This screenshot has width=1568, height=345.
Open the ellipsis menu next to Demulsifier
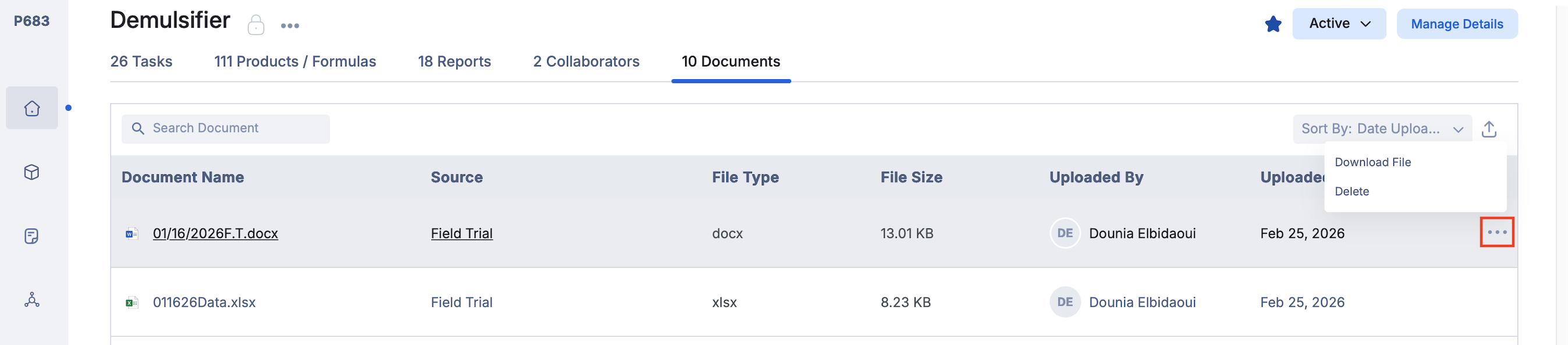290,26
